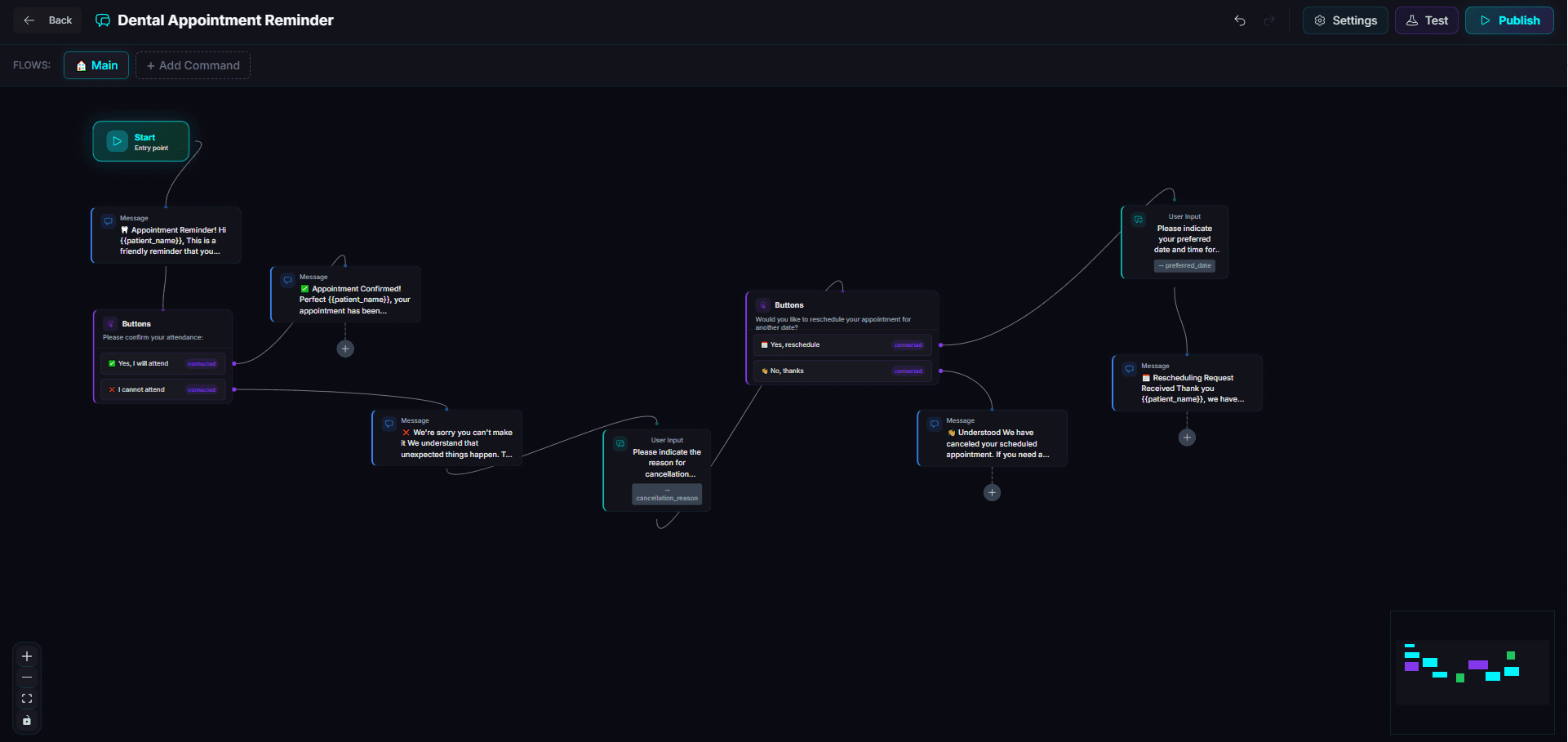1568x742 pixels.
Task: Fit the flow to the screen
Action: click(x=27, y=699)
